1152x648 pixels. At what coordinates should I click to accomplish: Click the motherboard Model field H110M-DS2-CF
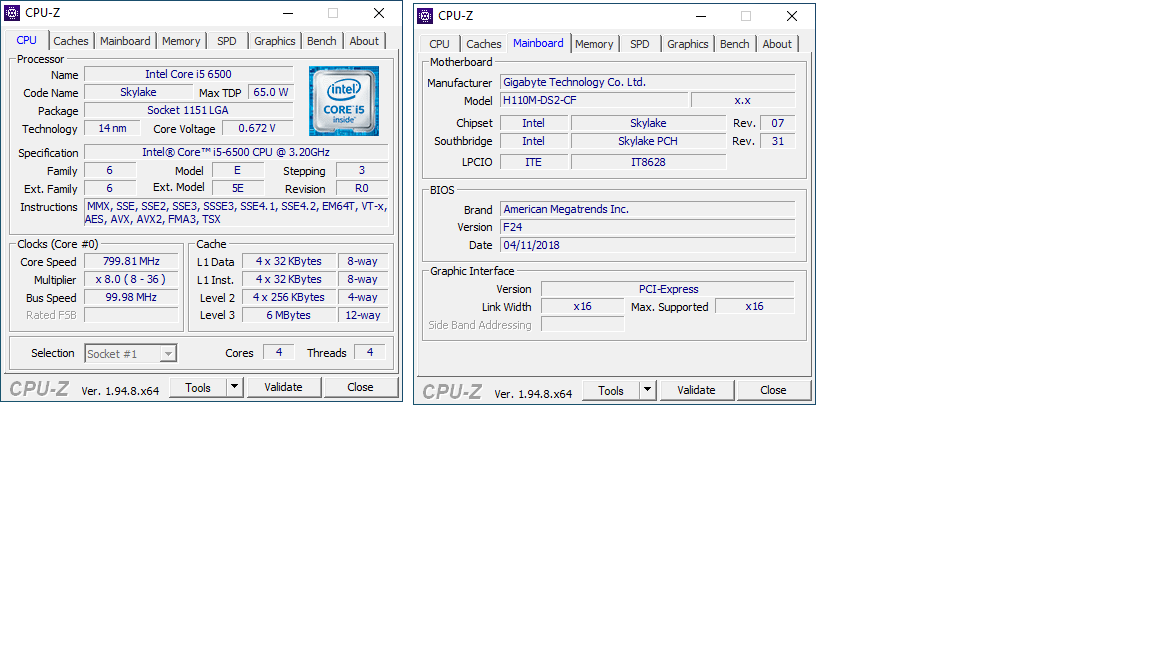594,100
